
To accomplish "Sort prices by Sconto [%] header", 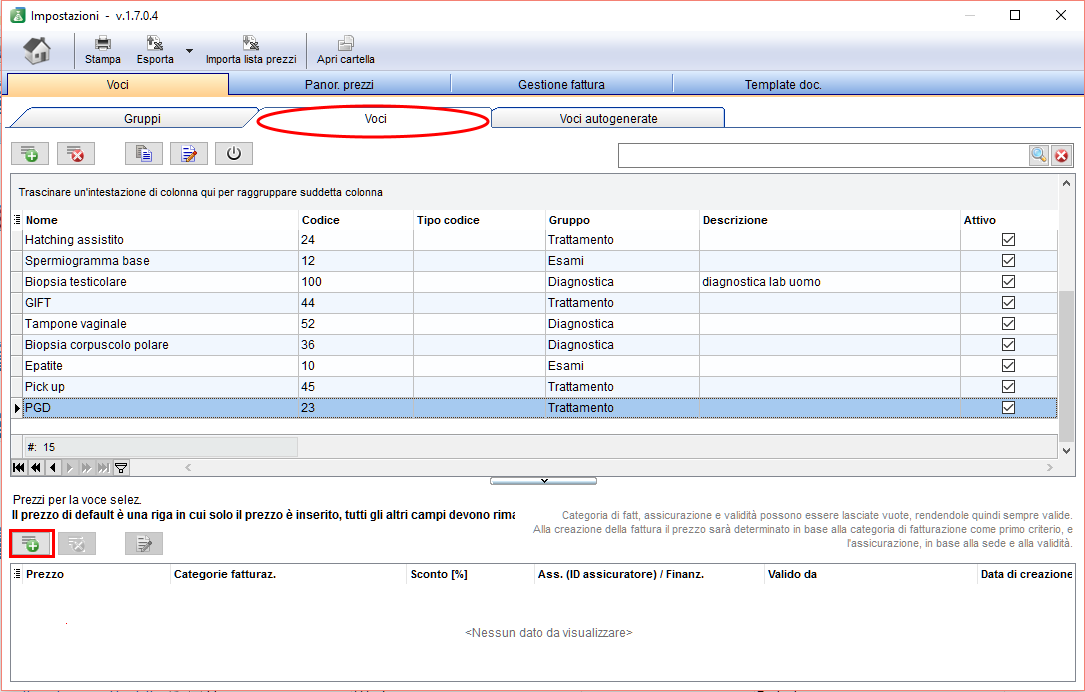I will click(471, 574).
